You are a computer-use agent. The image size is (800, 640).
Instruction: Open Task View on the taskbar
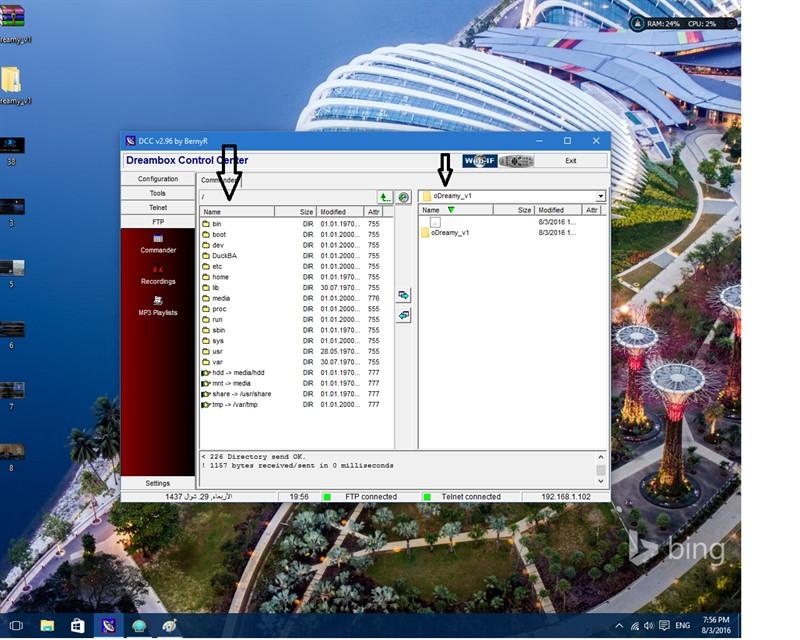click(16, 626)
